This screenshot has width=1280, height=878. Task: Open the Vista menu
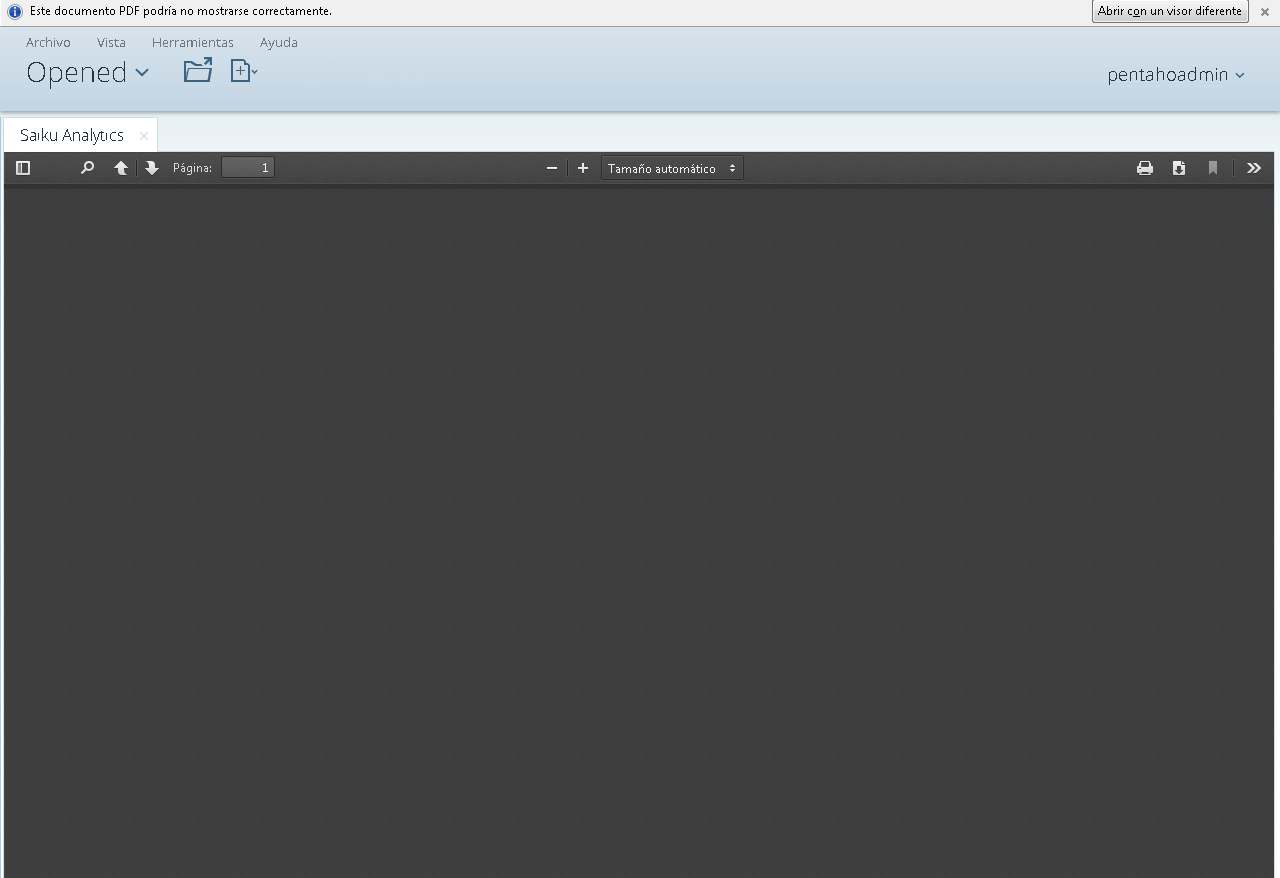pos(111,42)
